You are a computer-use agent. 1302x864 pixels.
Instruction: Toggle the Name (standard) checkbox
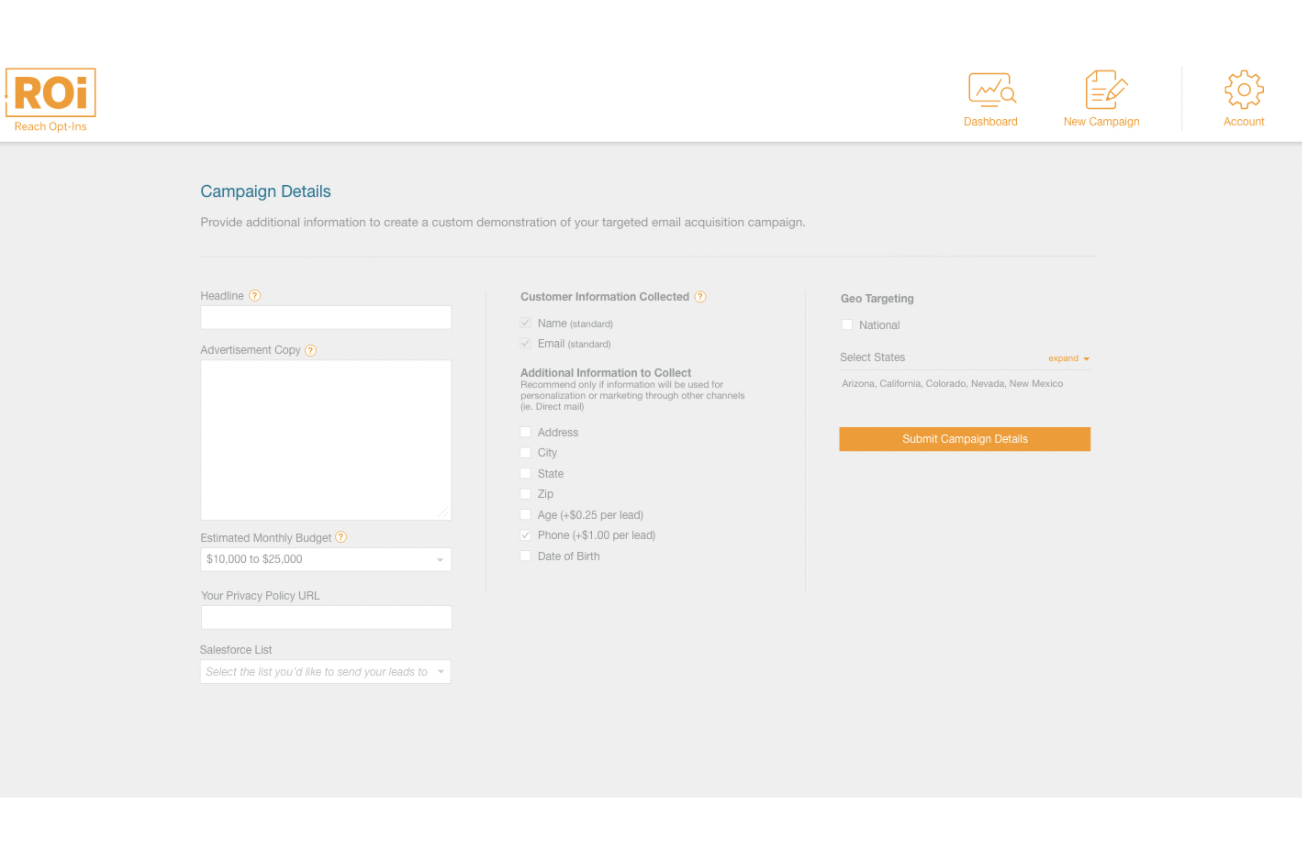point(526,323)
